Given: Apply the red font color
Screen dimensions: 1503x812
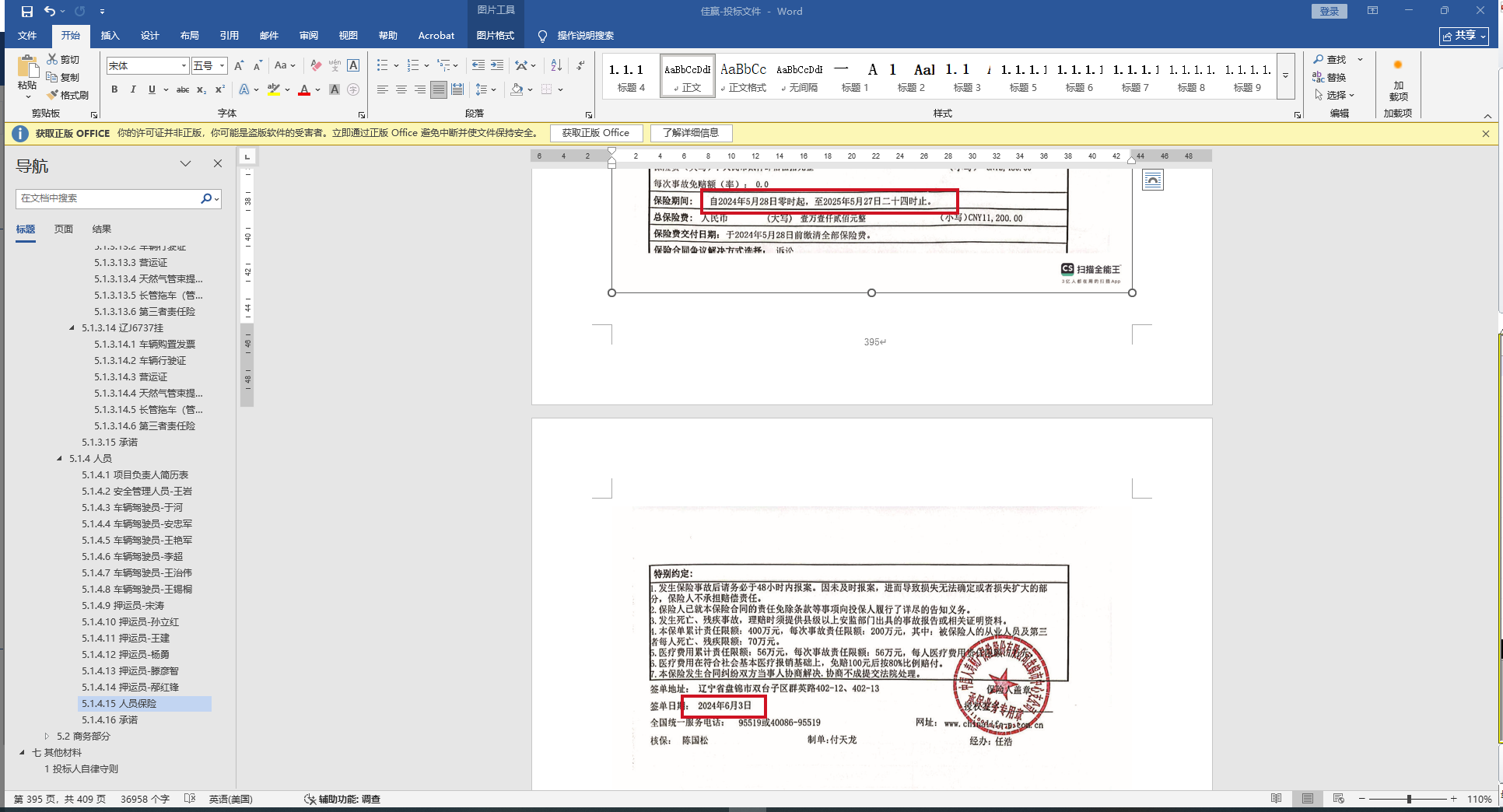Looking at the screenshot, I should pyautogui.click(x=304, y=89).
